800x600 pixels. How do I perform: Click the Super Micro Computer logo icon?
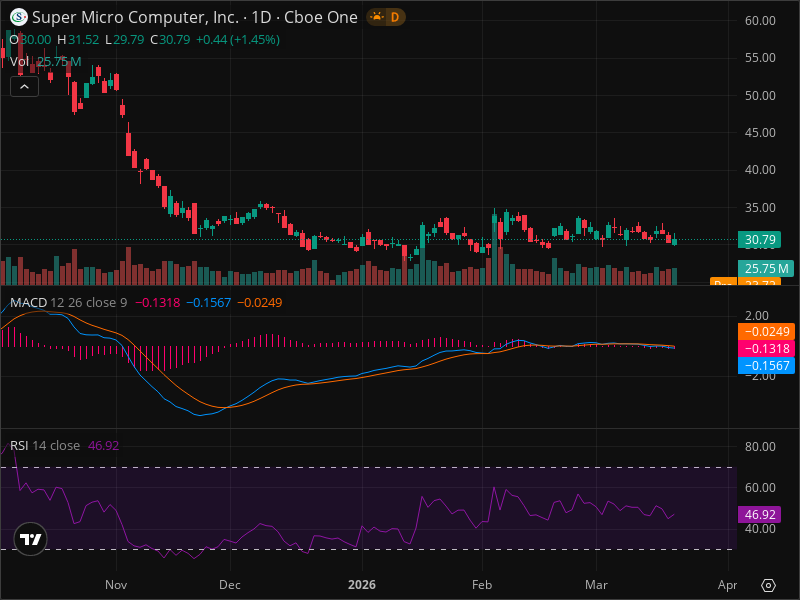coord(19,17)
